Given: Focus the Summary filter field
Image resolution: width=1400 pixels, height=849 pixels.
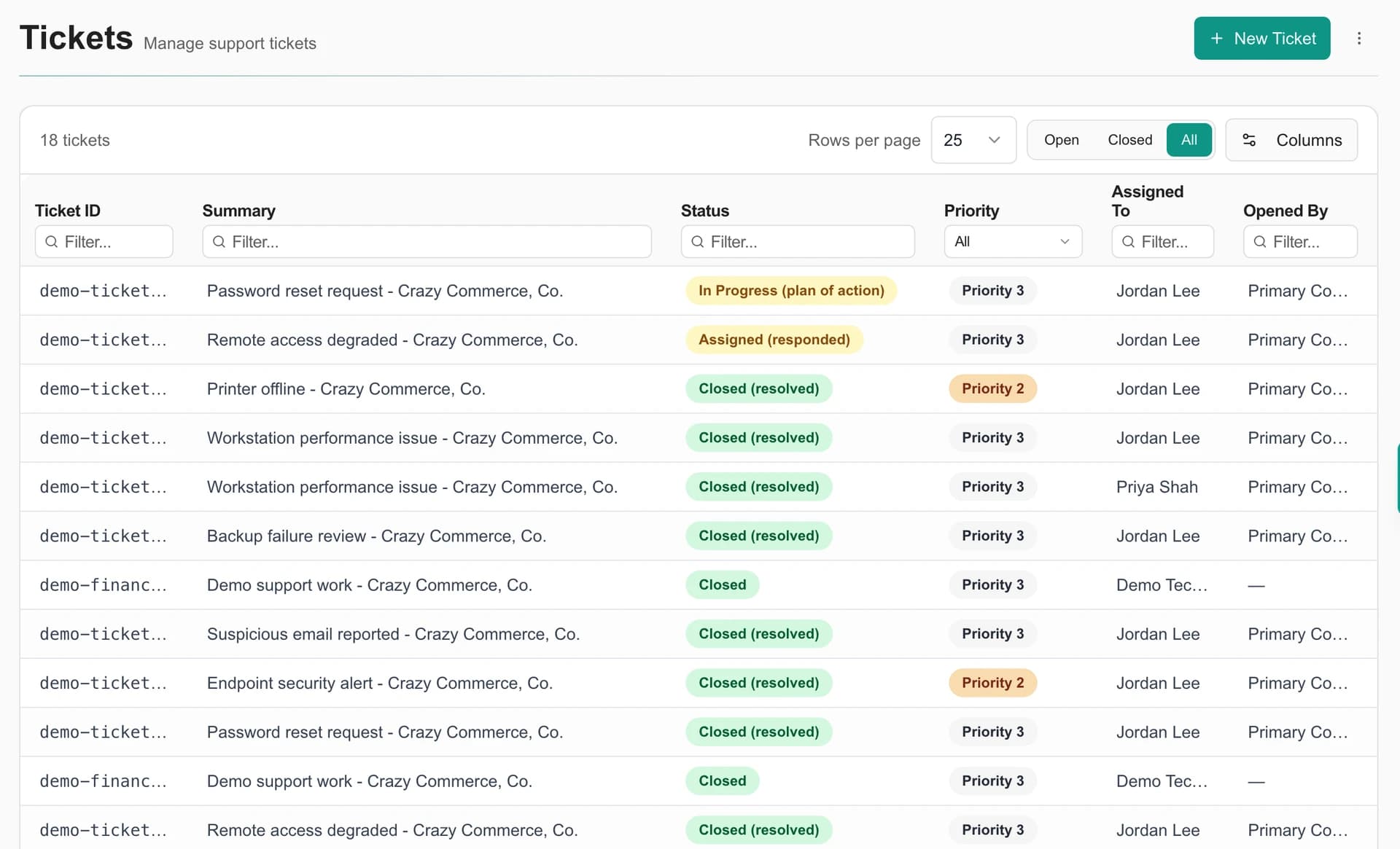Looking at the screenshot, I should coord(427,242).
